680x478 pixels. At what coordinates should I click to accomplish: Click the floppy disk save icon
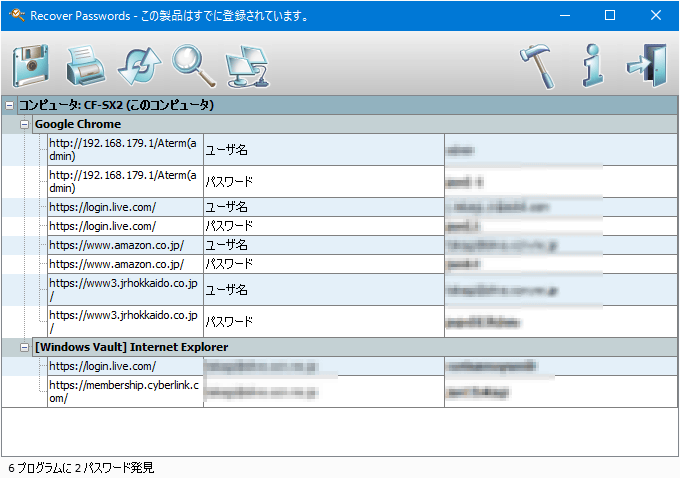click(x=30, y=66)
